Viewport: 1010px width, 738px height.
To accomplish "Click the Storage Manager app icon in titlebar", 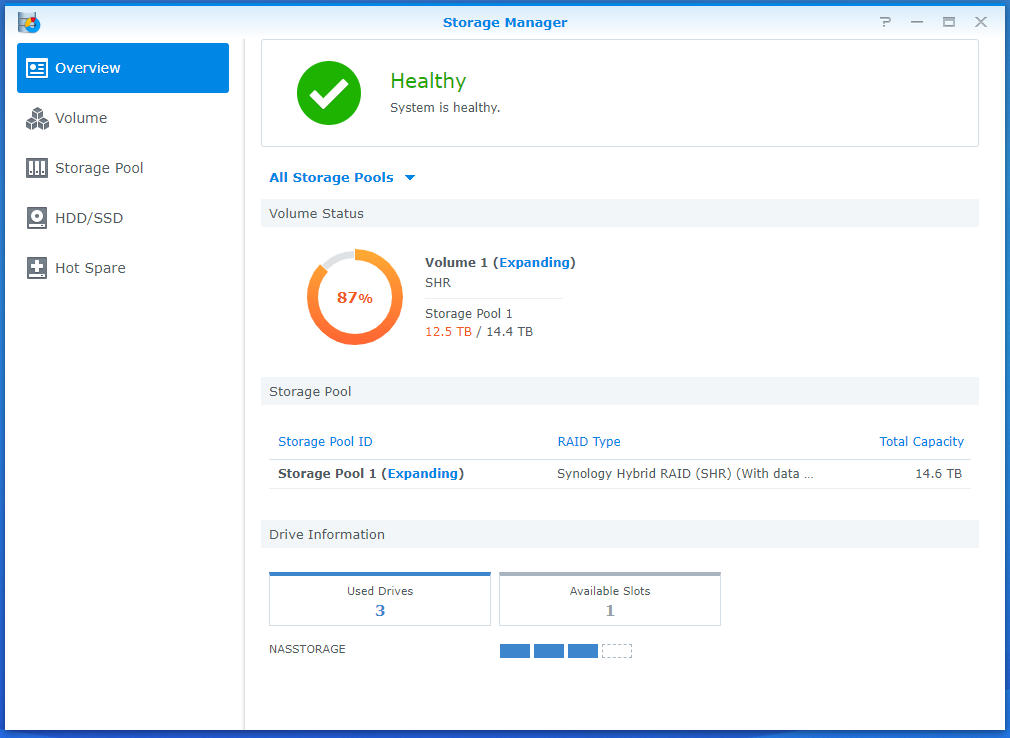I will pyautogui.click(x=29, y=21).
